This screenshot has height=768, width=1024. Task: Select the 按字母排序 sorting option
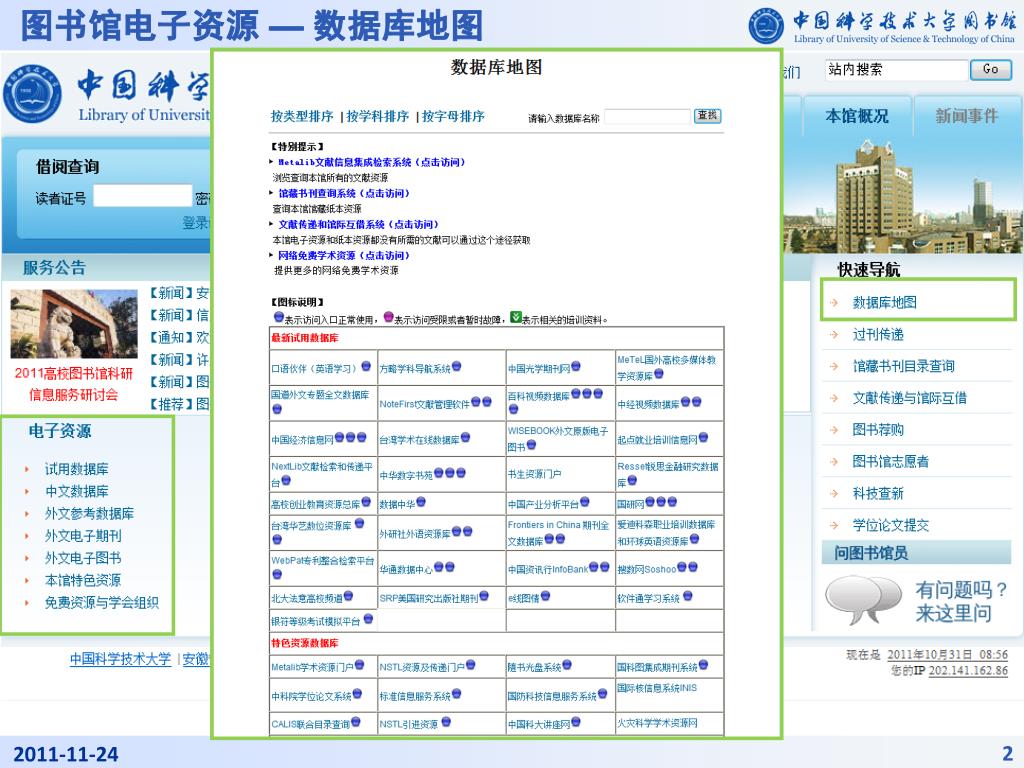(453, 116)
